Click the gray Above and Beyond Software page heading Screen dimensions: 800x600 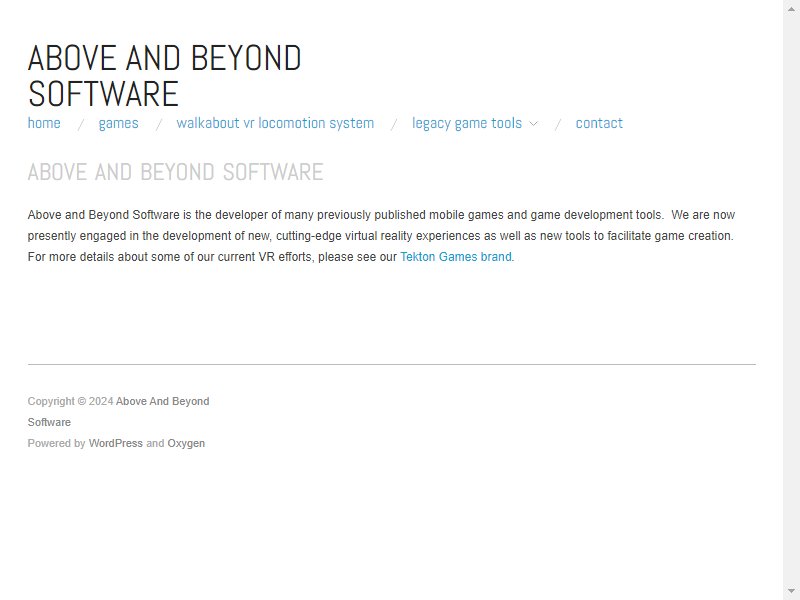click(x=176, y=172)
